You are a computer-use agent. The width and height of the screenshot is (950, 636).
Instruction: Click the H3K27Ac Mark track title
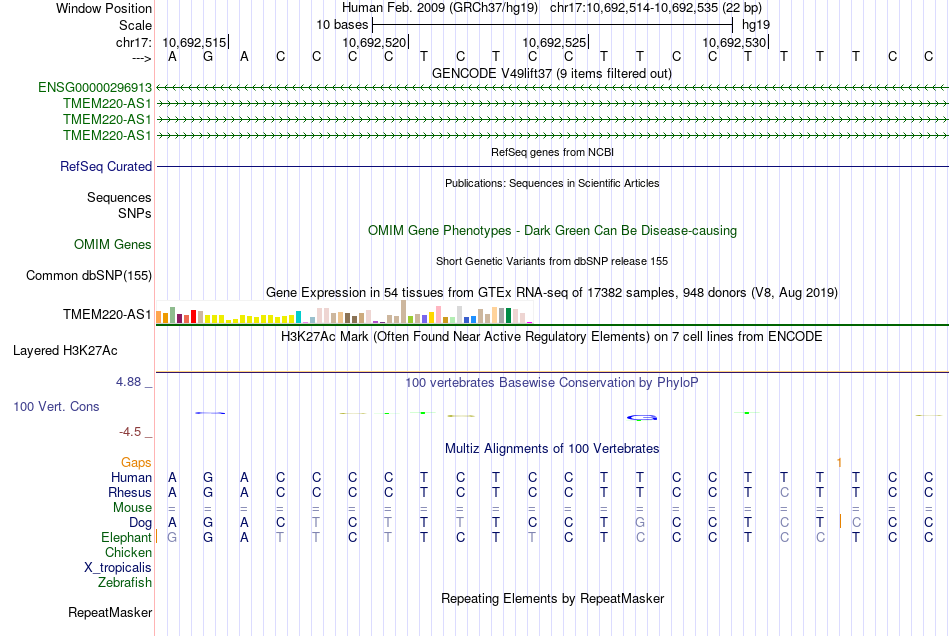click(552, 337)
